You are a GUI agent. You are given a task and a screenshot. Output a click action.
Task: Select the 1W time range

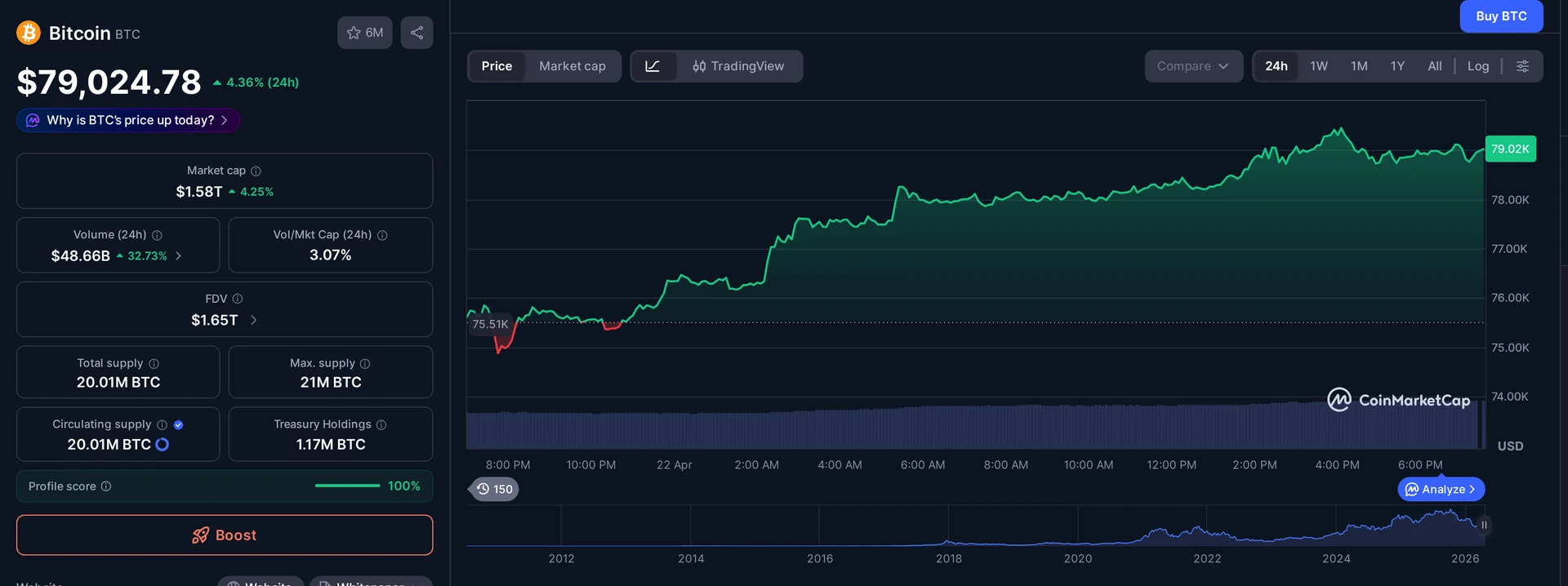(1319, 66)
